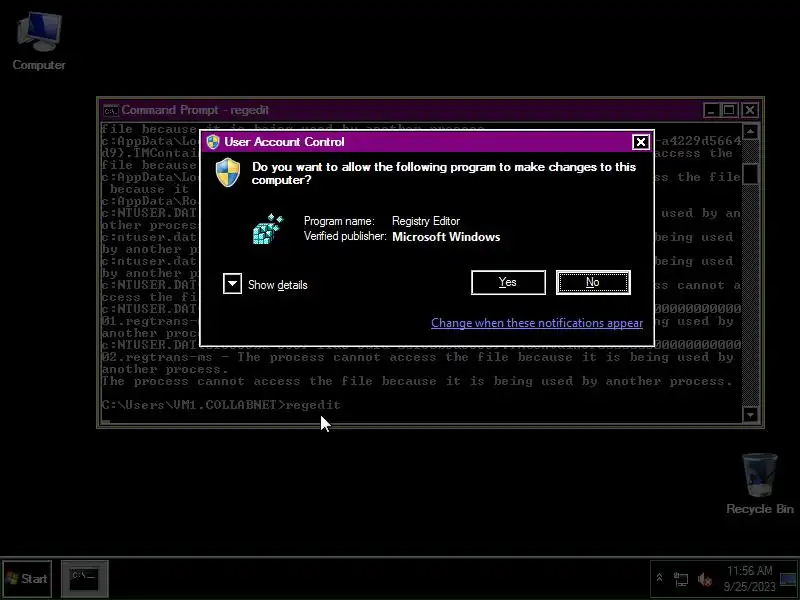
Task: Close the Command Prompt window
Action: [749, 110]
